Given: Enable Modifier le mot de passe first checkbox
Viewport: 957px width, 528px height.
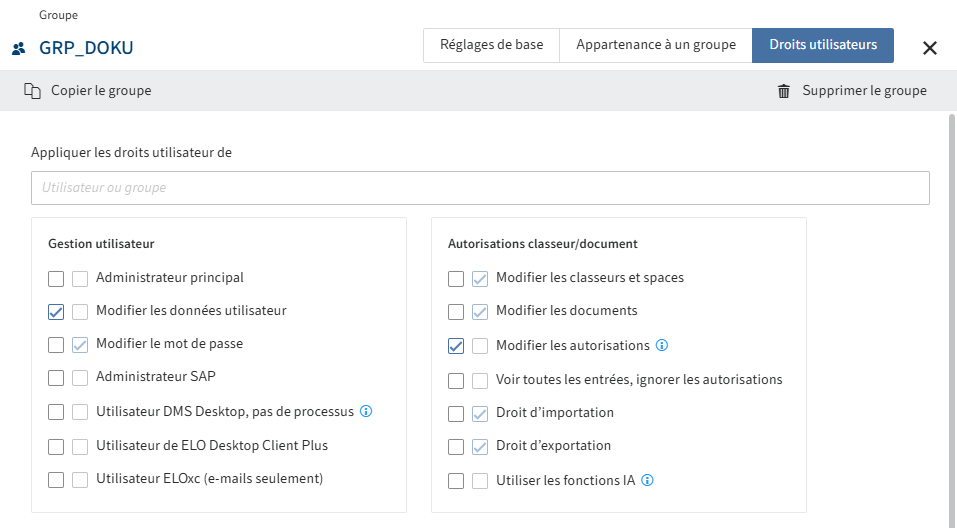Looking at the screenshot, I should pyautogui.click(x=56, y=345).
